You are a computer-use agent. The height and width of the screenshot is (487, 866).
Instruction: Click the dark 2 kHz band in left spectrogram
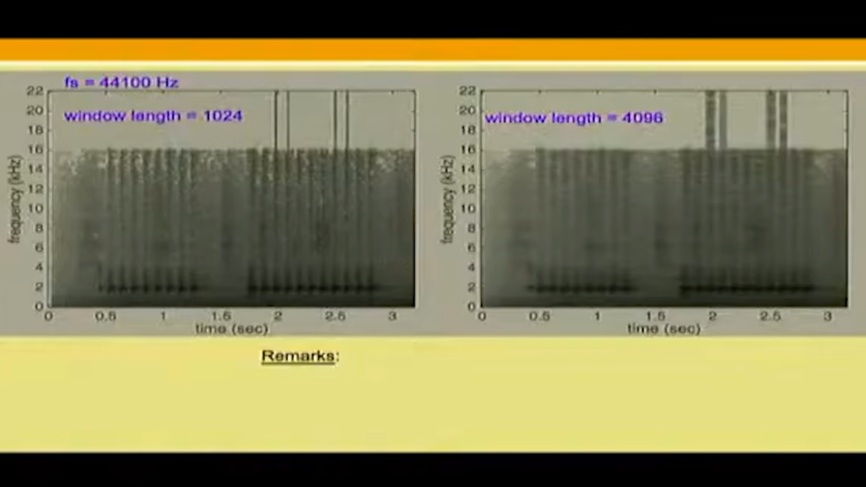point(150,288)
